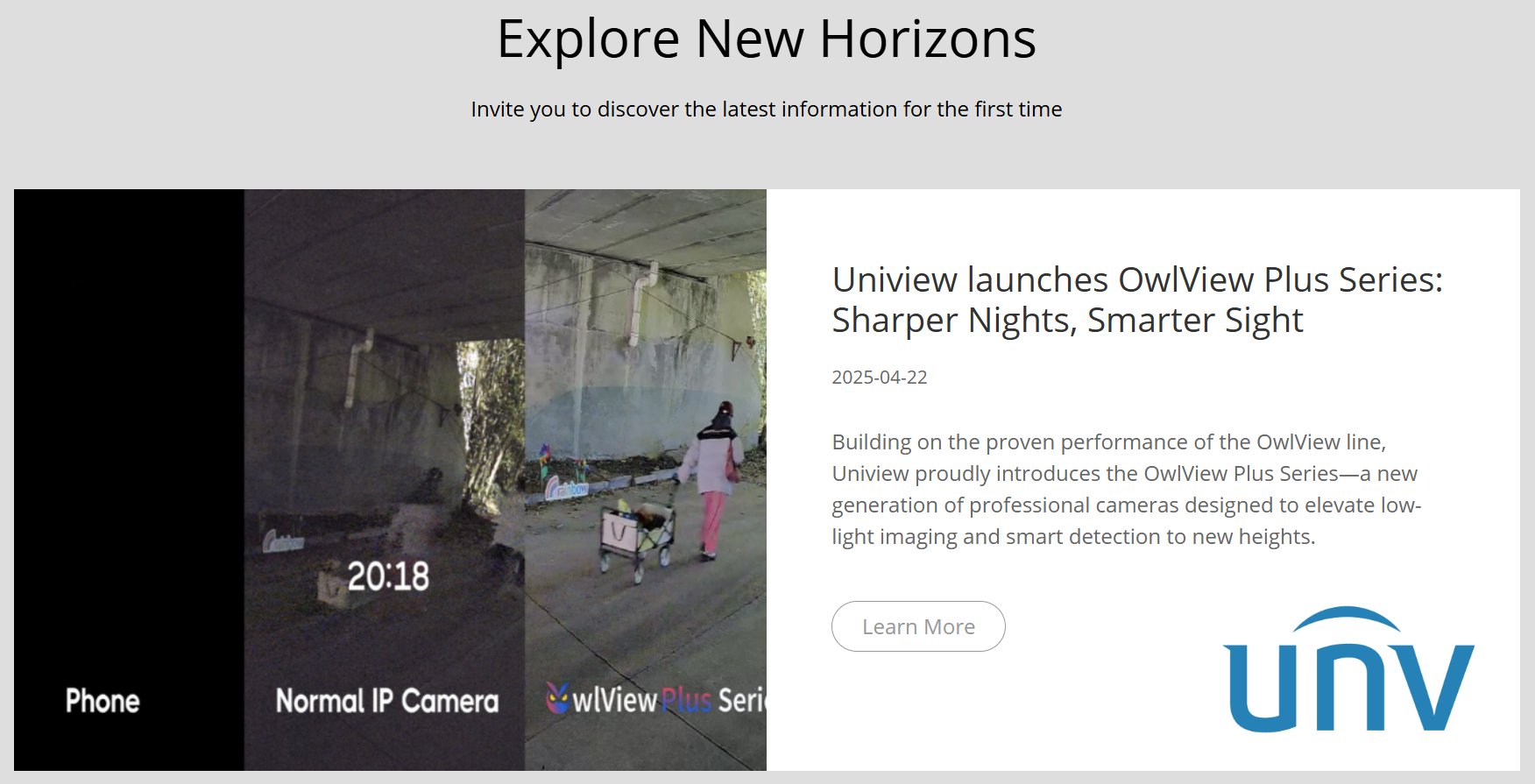Image resolution: width=1535 pixels, height=784 pixels.
Task: Open the night camera comparison video thumbnail
Action: point(390,480)
